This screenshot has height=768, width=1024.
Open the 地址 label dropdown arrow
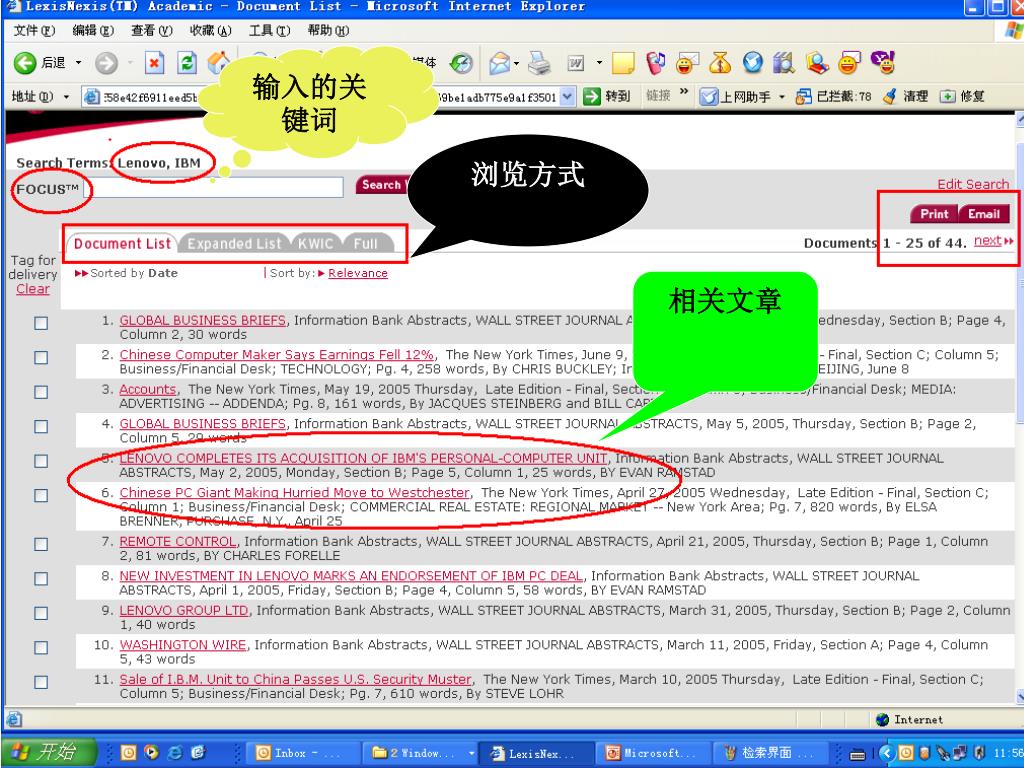[66, 97]
